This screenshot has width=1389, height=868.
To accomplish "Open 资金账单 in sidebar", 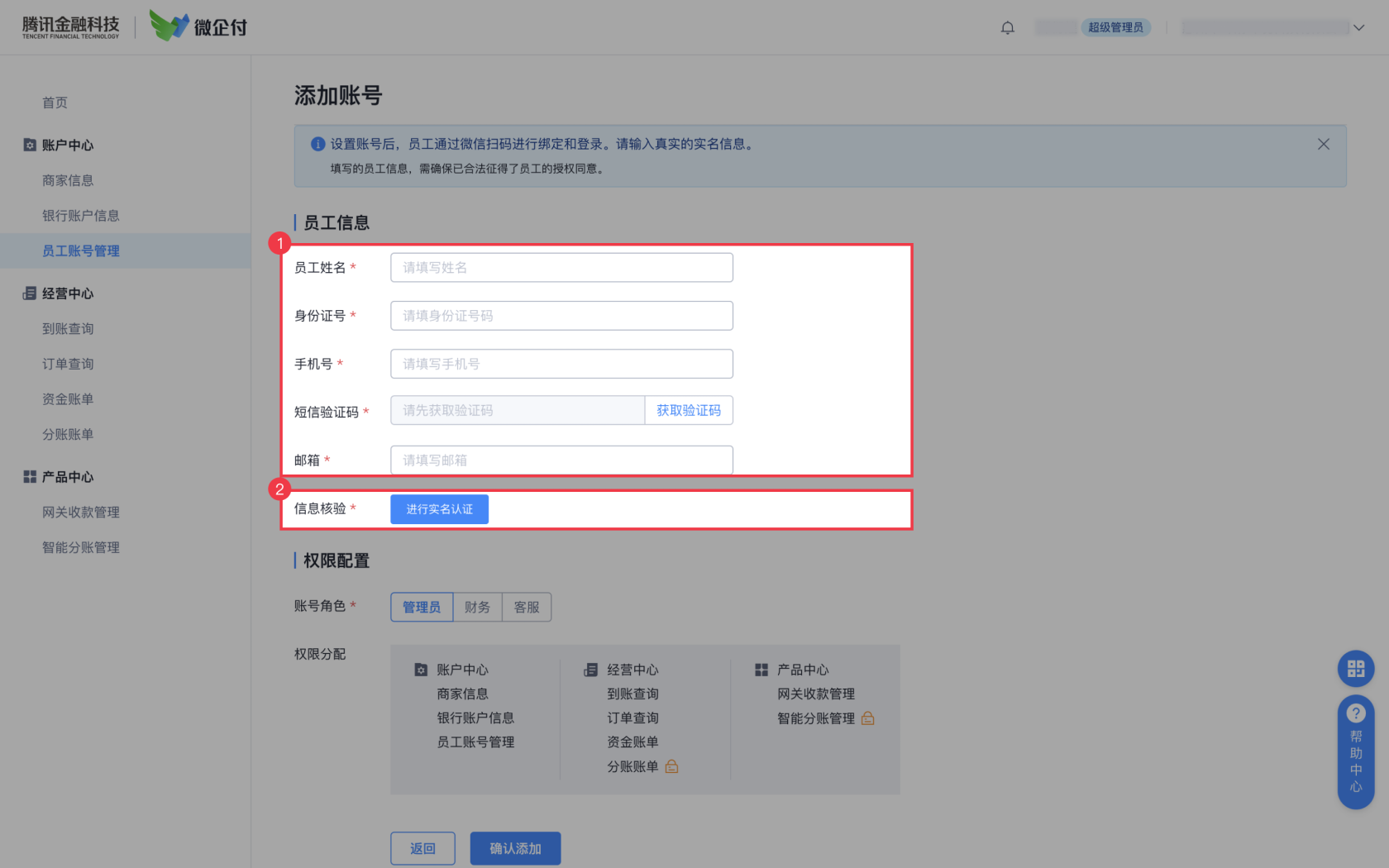I will tap(68, 399).
